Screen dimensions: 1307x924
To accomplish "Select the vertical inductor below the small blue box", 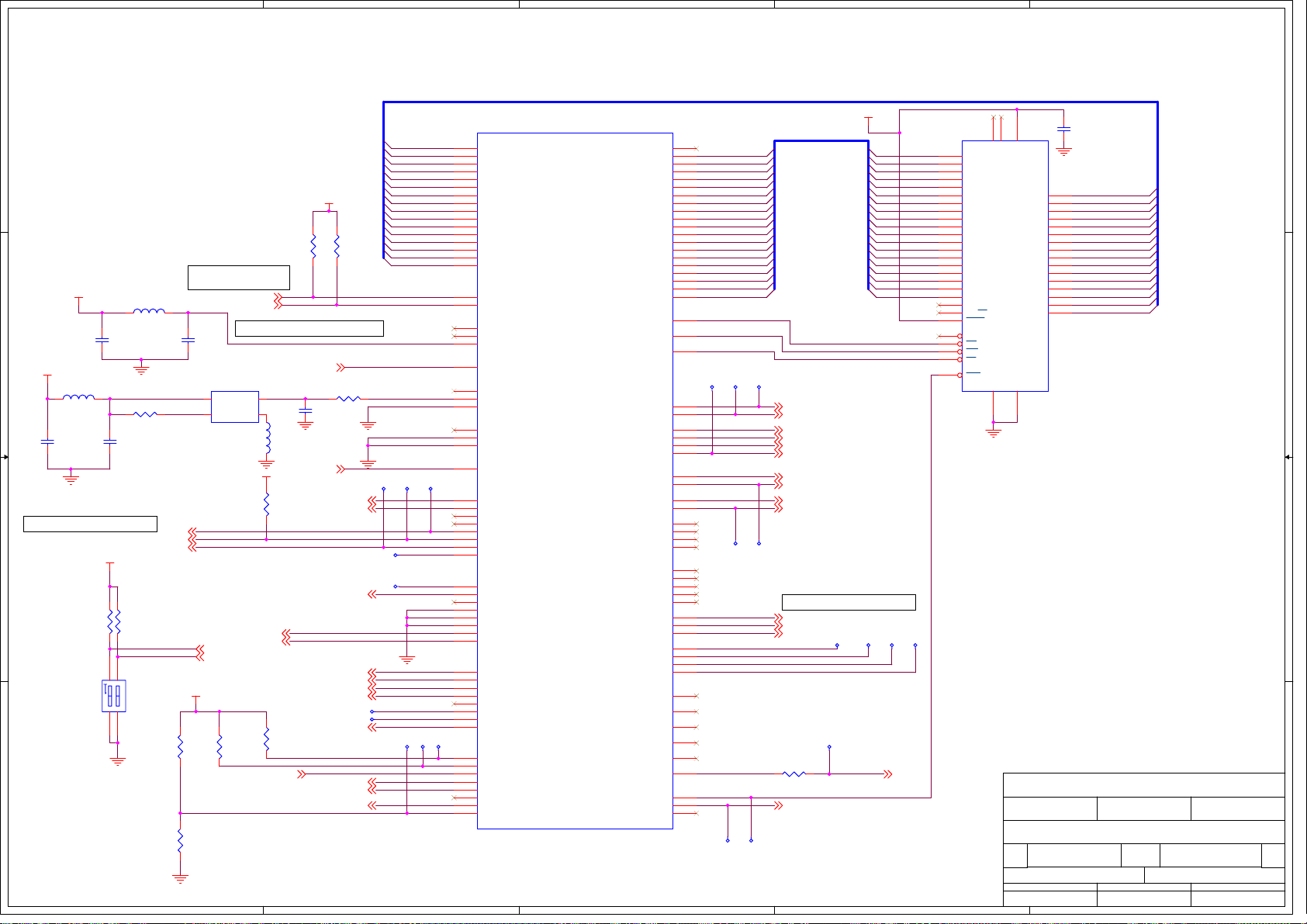I will [x=268, y=439].
